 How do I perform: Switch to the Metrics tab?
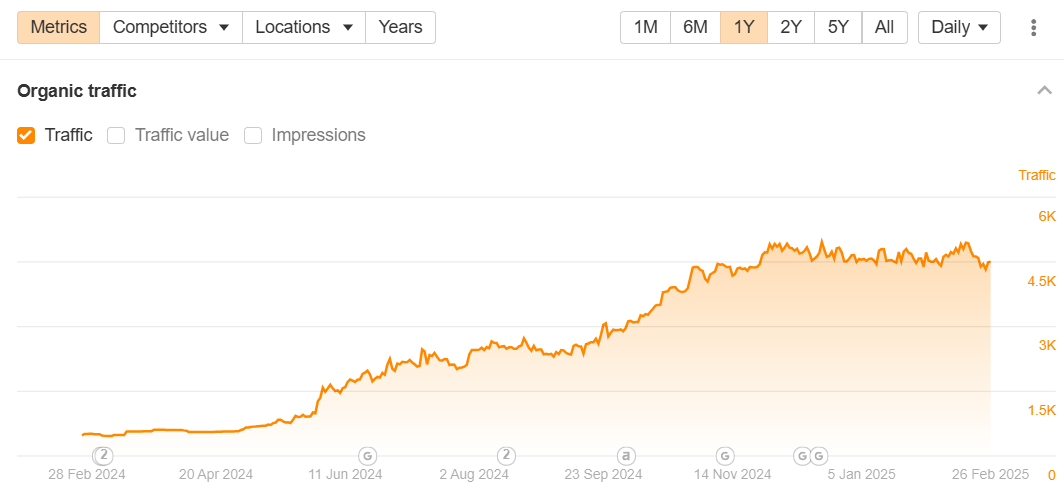click(x=59, y=28)
